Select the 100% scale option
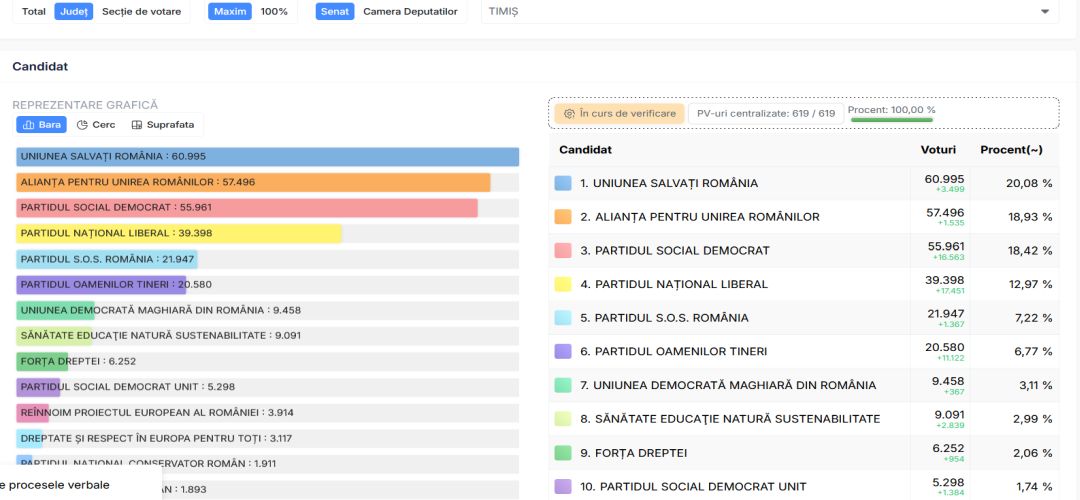The image size is (1080, 500). [x=274, y=12]
